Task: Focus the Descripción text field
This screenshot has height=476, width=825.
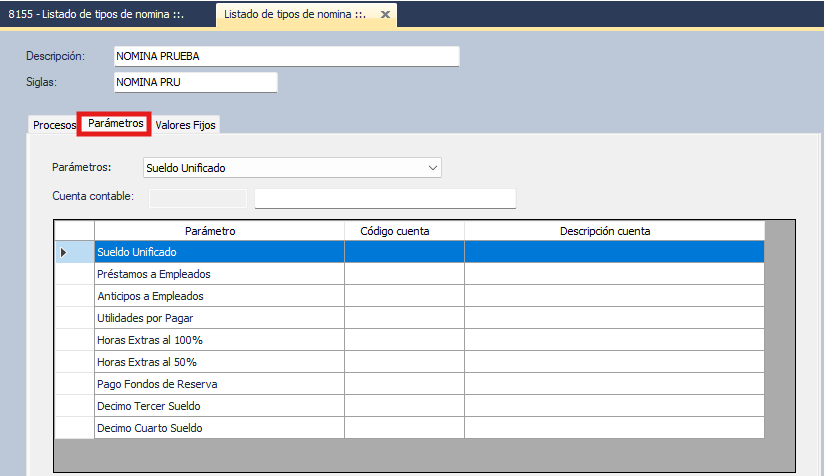Action: coord(286,57)
